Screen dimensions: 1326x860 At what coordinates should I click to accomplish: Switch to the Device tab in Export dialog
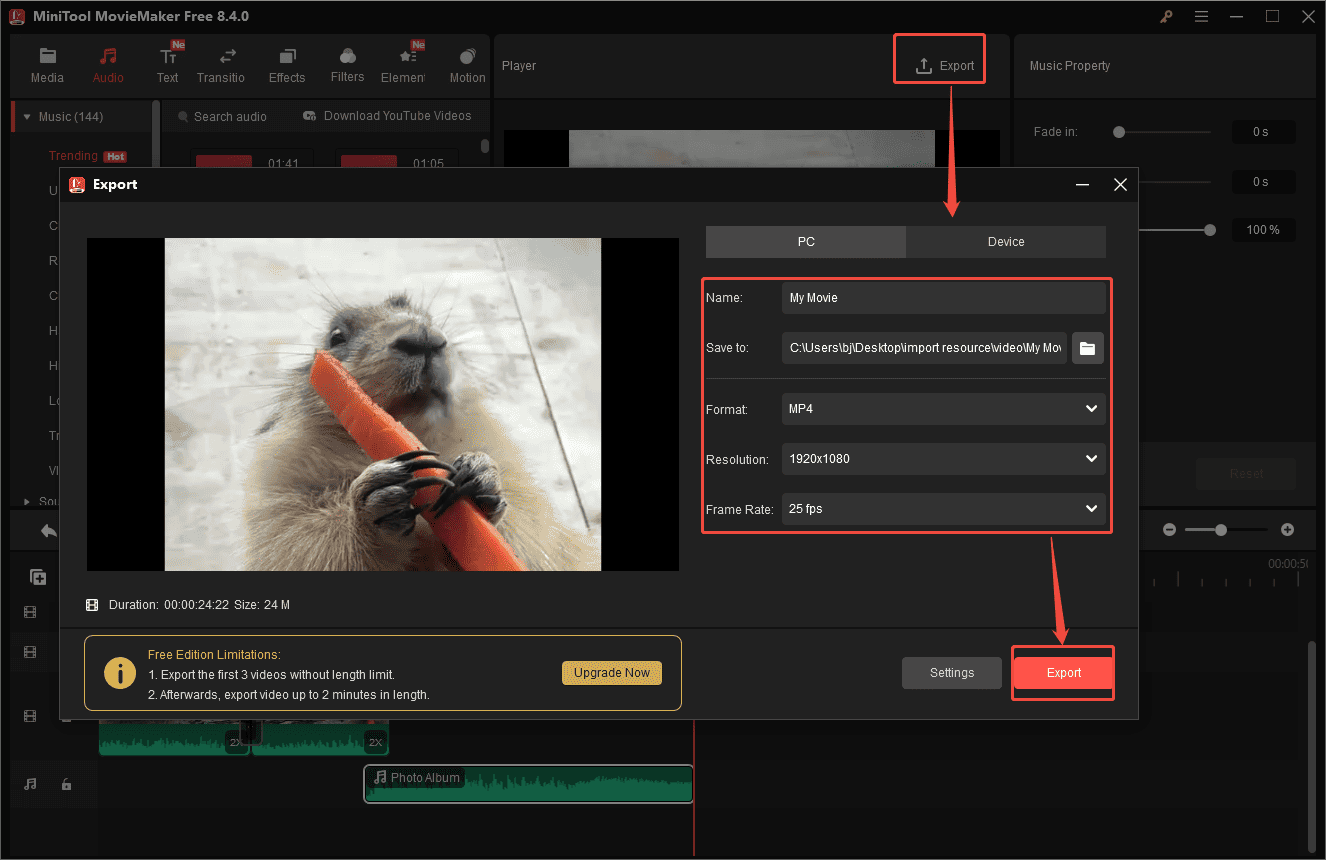(1005, 241)
